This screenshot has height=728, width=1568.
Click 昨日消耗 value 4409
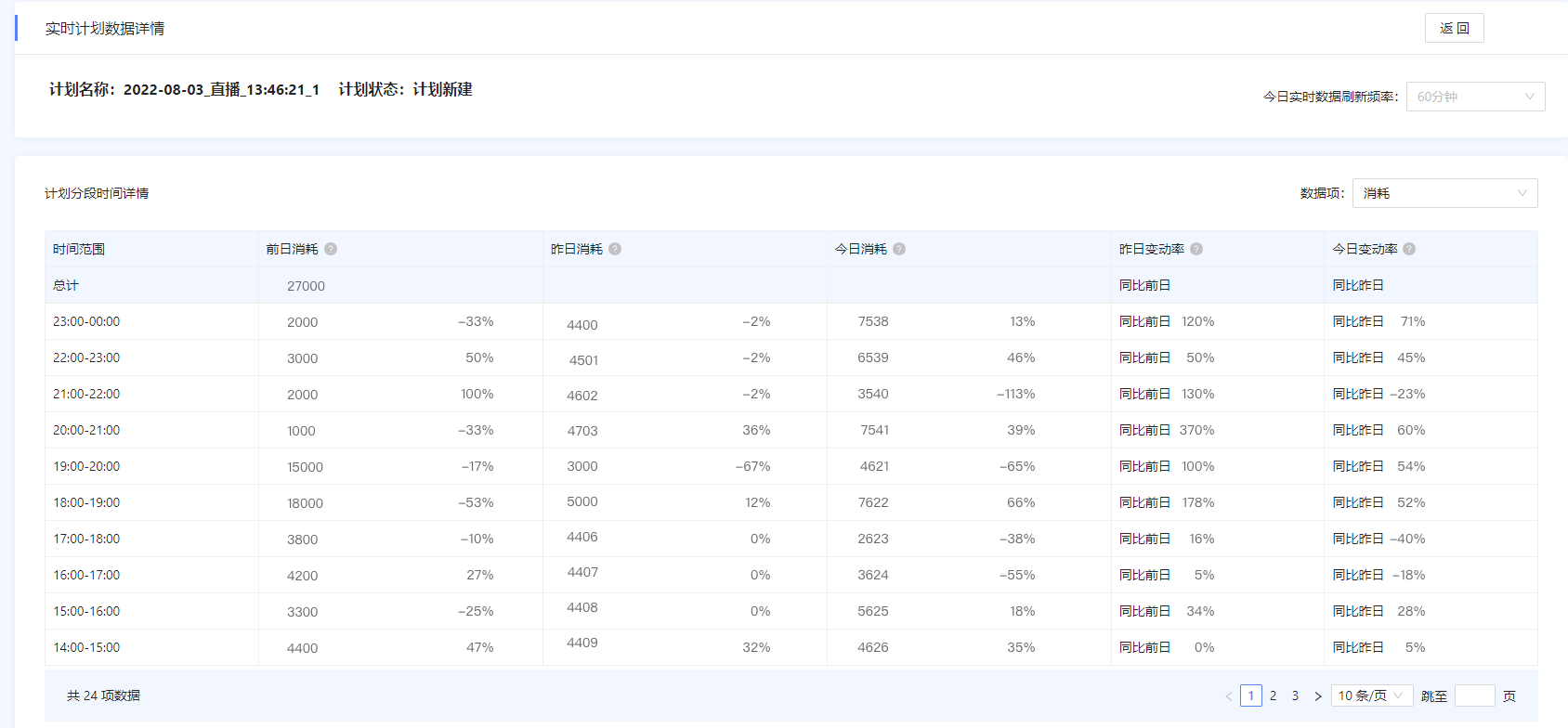click(582, 643)
